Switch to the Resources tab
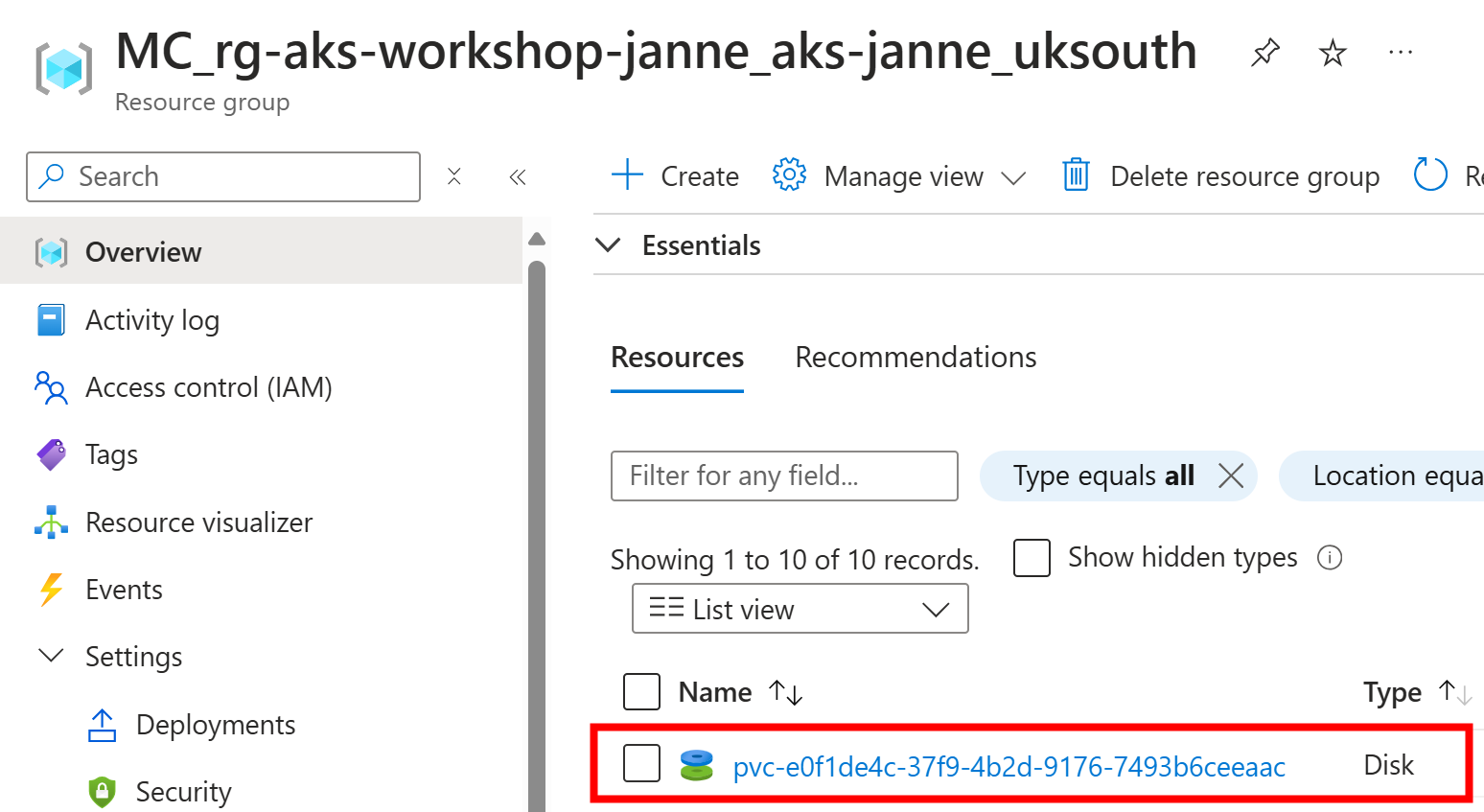1484x812 pixels. (x=678, y=358)
